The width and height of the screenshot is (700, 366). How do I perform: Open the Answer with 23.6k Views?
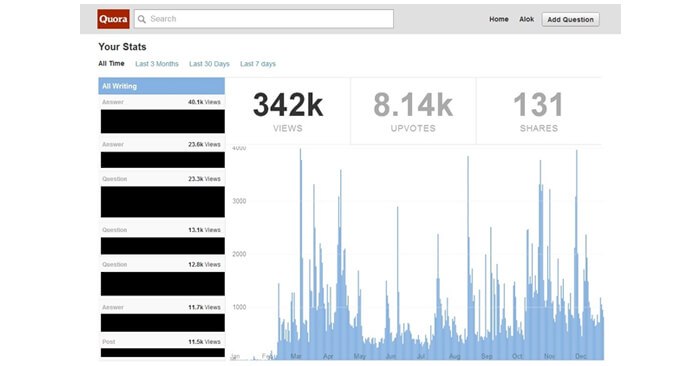pos(162,154)
